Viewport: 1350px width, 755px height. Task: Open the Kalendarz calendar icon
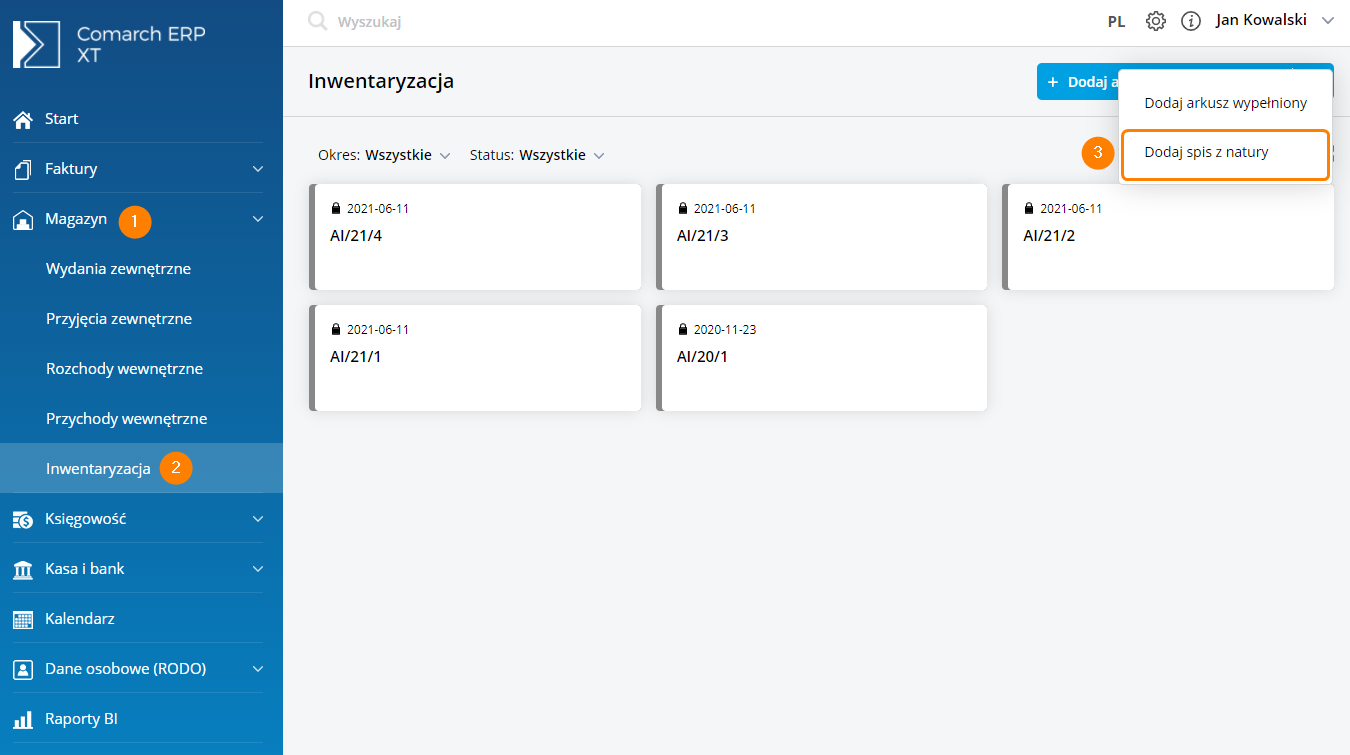pyautogui.click(x=23, y=619)
